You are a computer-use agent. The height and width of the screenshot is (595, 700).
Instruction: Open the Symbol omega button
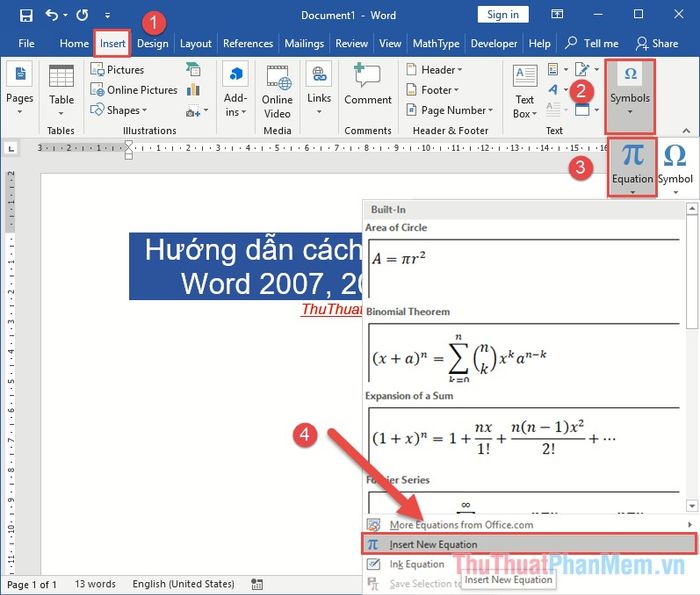pyautogui.click(x=675, y=156)
